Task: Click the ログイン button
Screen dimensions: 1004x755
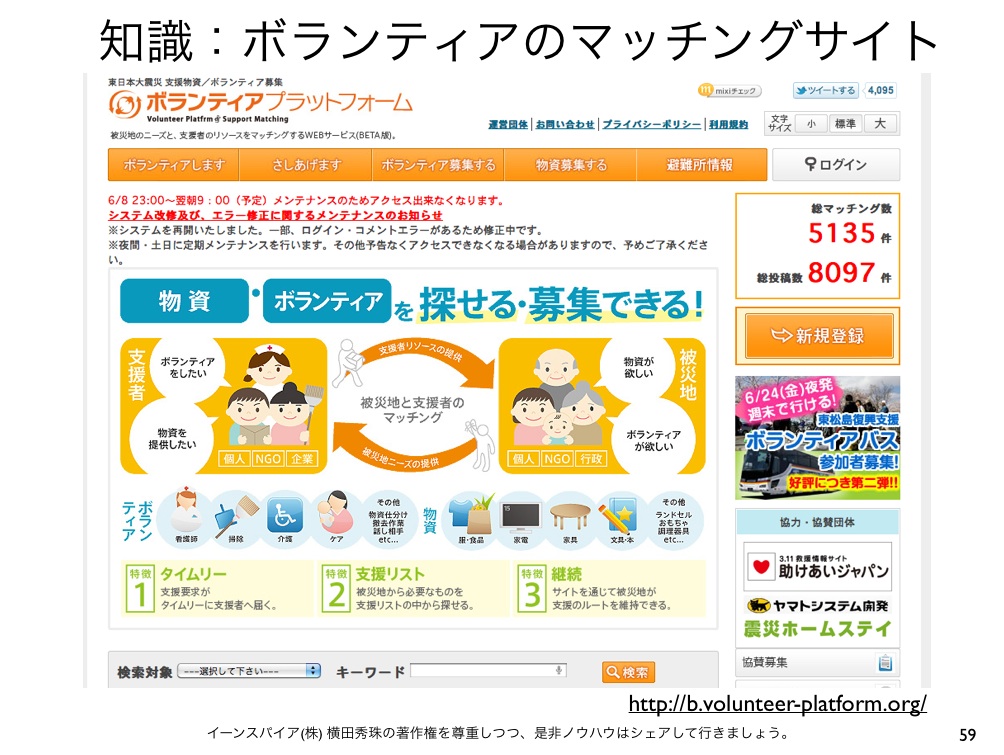Action: pos(836,165)
